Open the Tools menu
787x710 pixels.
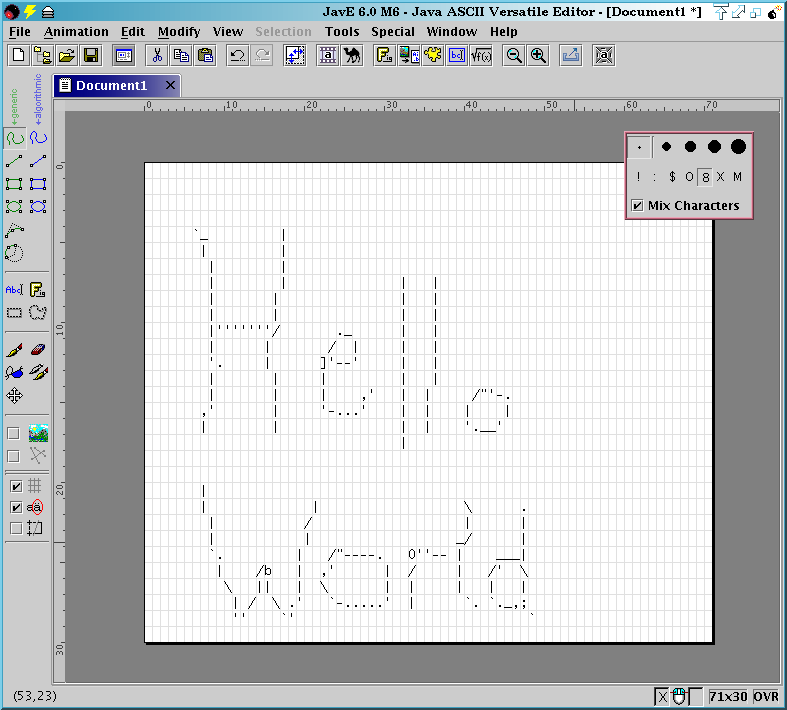click(342, 32)
